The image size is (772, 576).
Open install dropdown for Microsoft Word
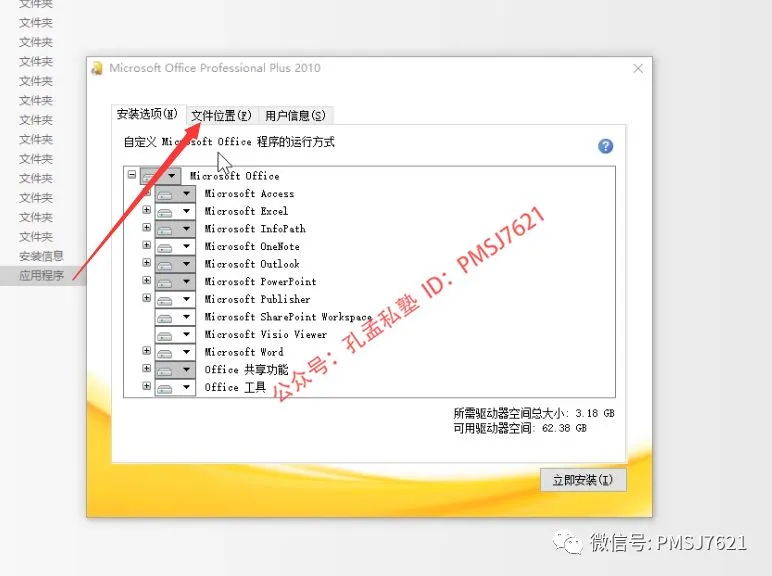pyautogui.click(x=175, y=352)
